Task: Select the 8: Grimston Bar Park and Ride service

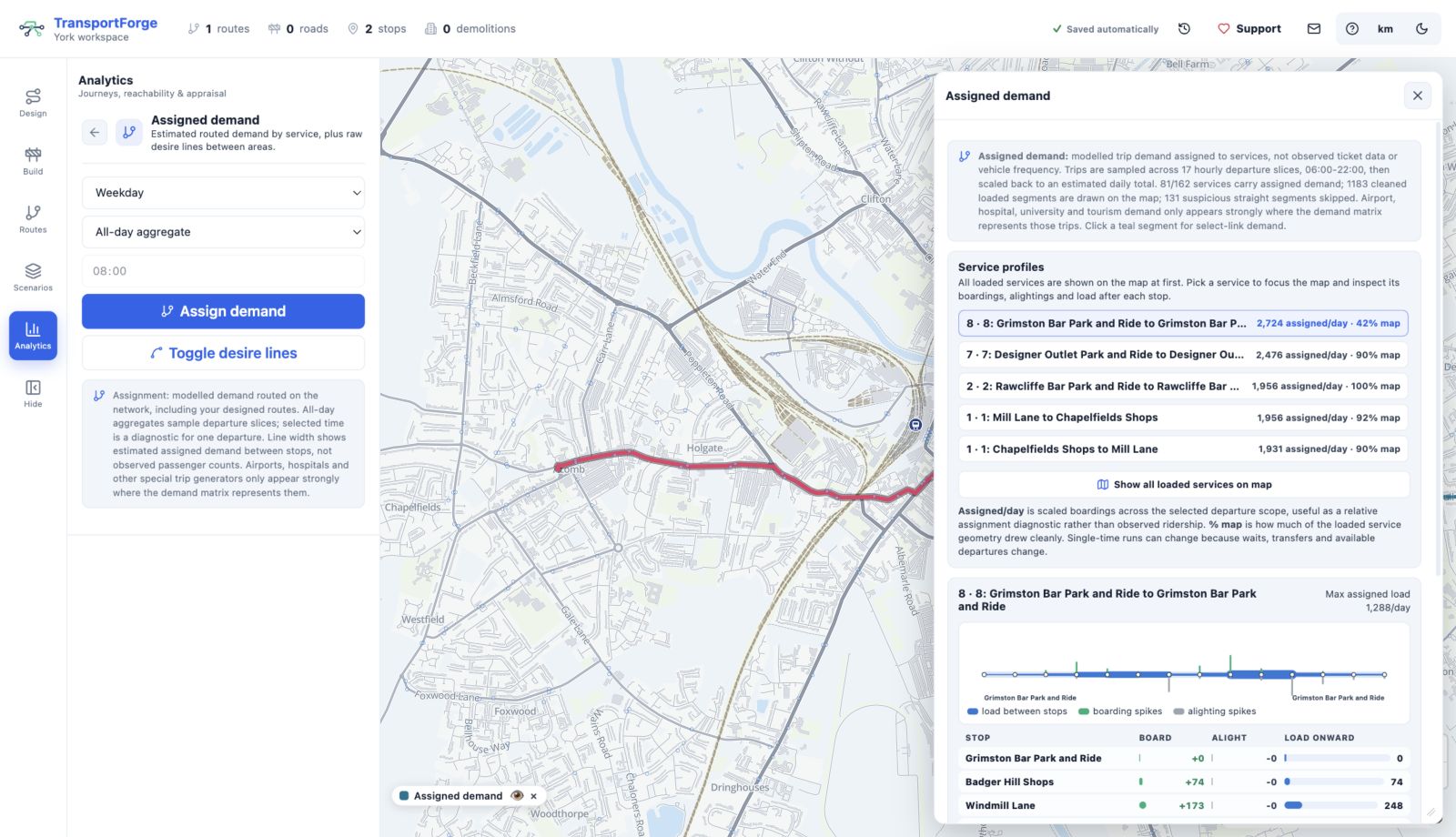Action: pyautogui.click(x=1183, y=323)
